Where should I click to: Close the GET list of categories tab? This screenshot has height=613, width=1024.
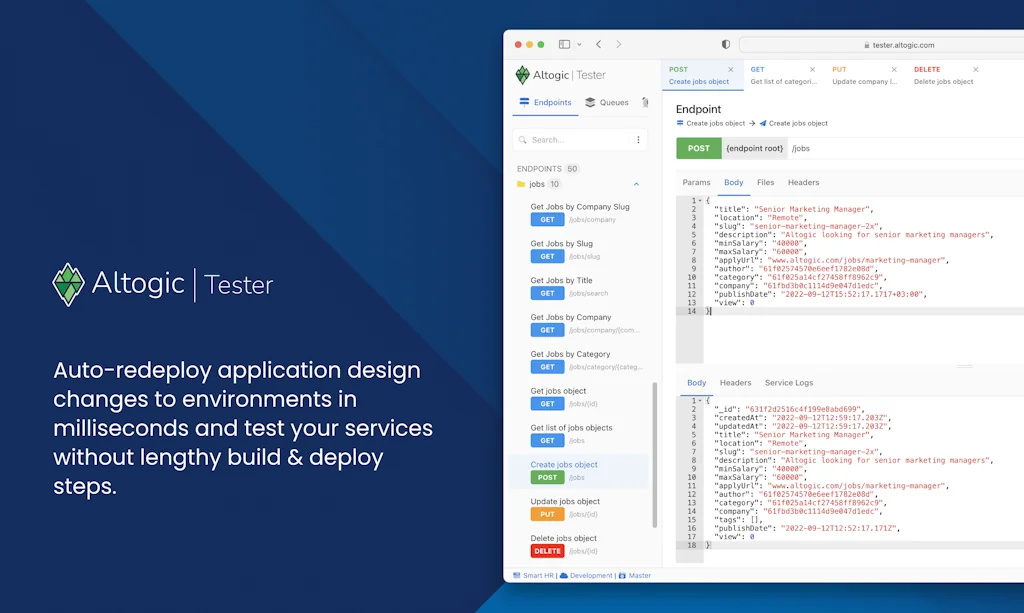coord(812,70)
